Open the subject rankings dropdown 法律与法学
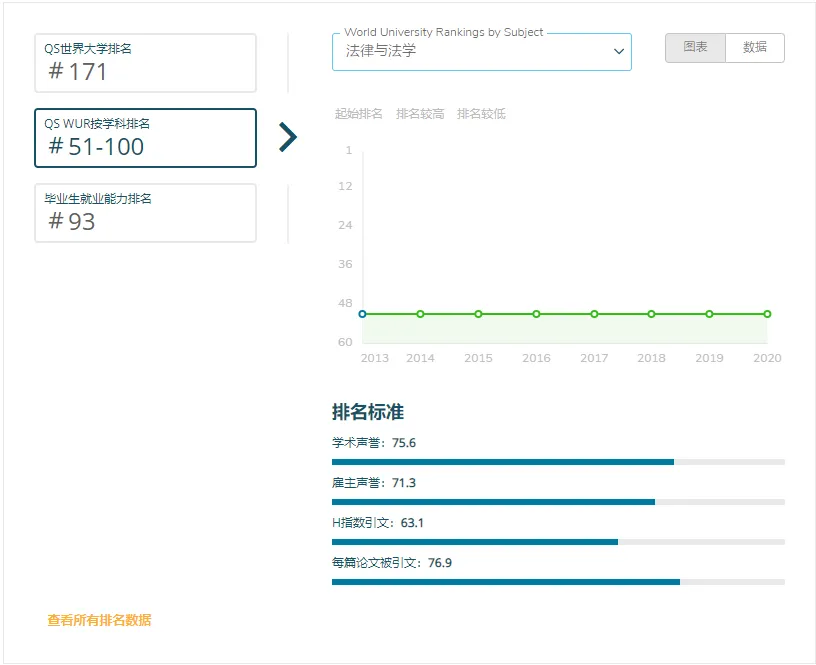816x665 pixels. point(481,52)
